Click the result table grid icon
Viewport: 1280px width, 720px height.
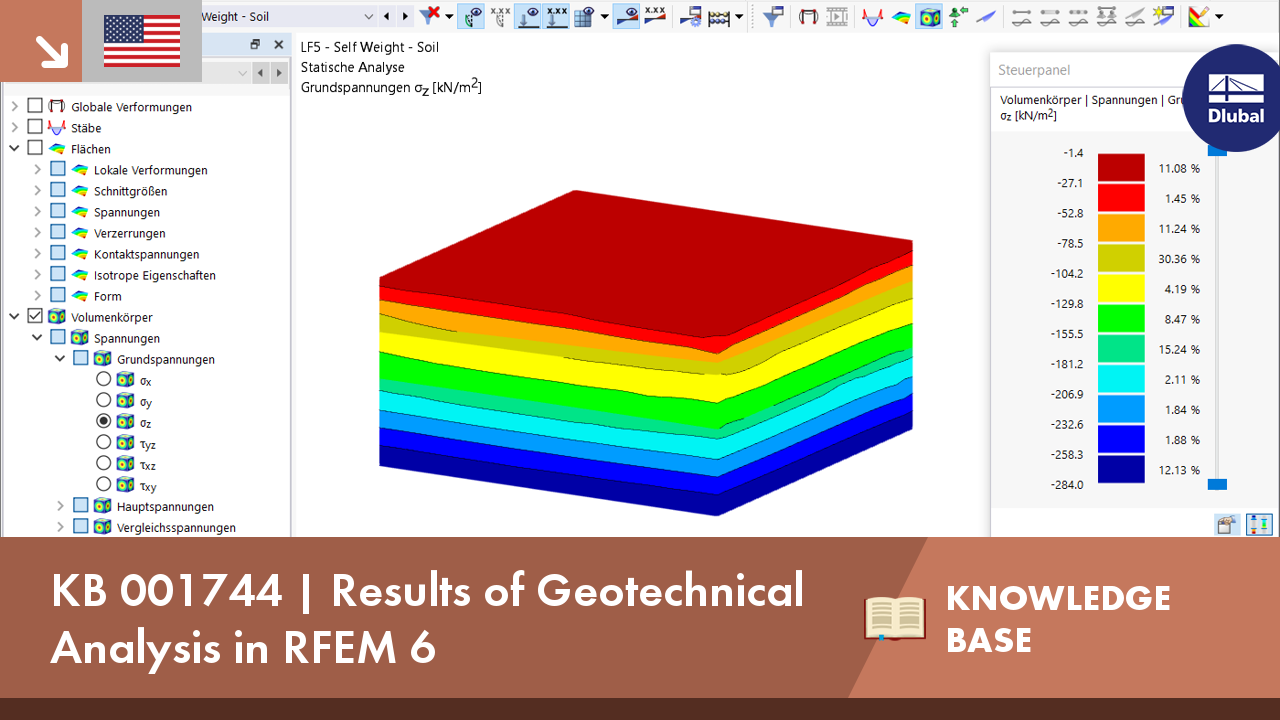(584, 16)
